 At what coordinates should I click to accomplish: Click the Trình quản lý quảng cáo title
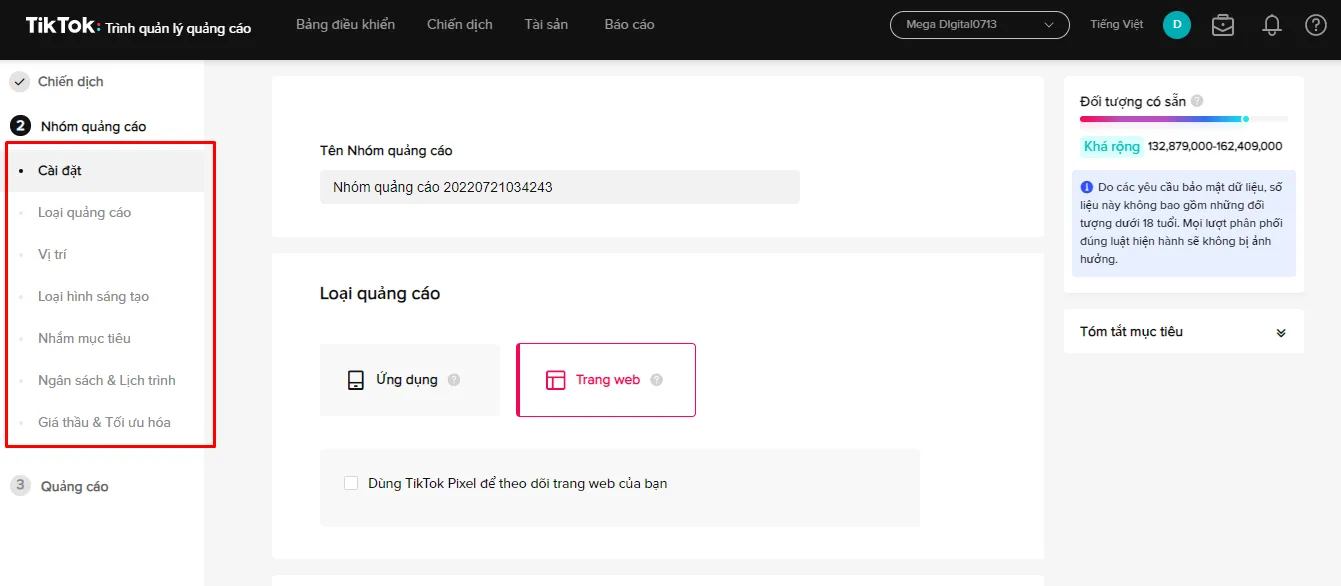point(178,28)
